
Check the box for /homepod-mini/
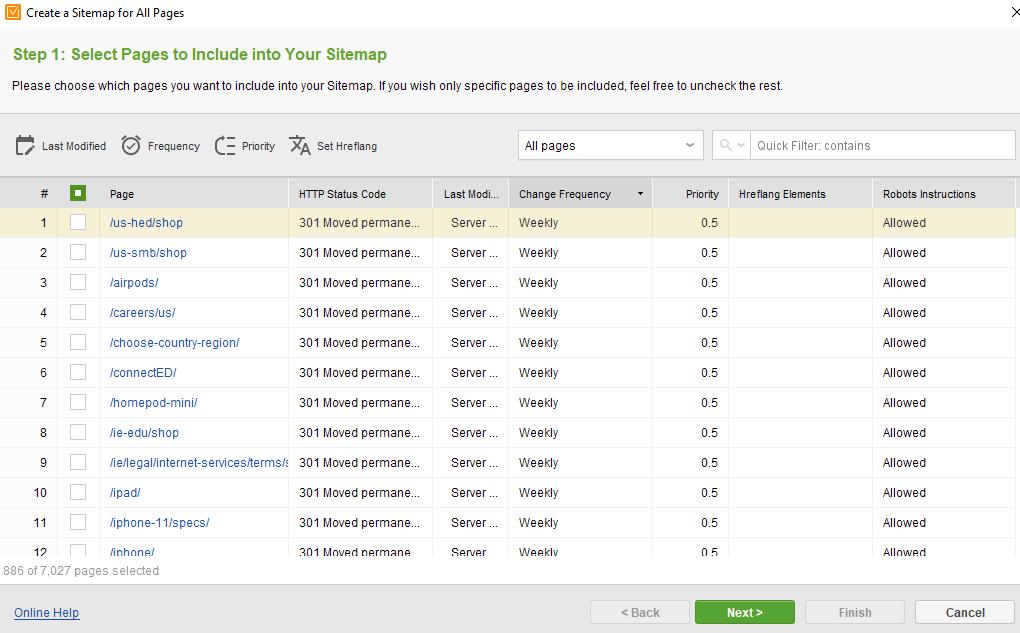pyautogui.click(x=78, y=402)
